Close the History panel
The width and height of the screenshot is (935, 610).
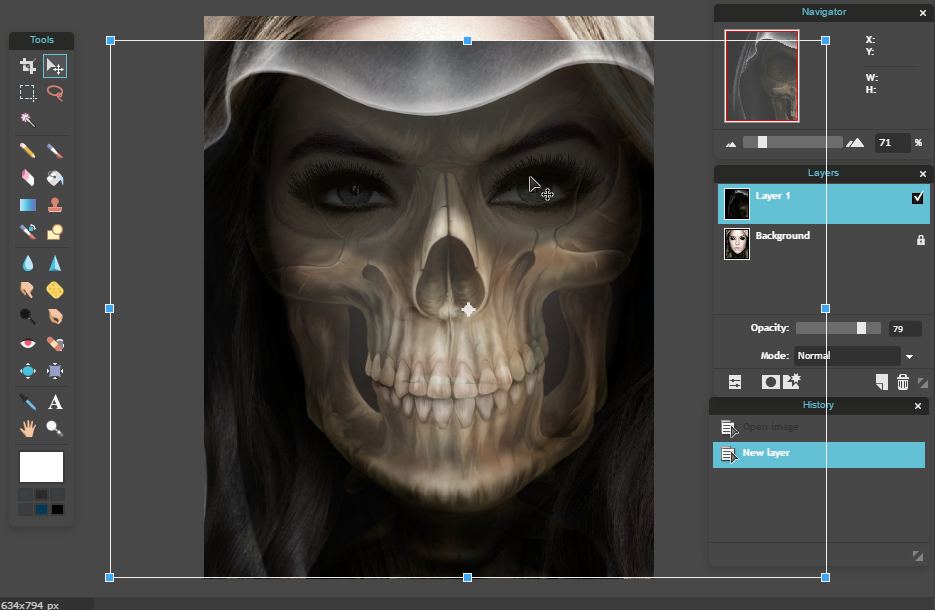point(918,406)
